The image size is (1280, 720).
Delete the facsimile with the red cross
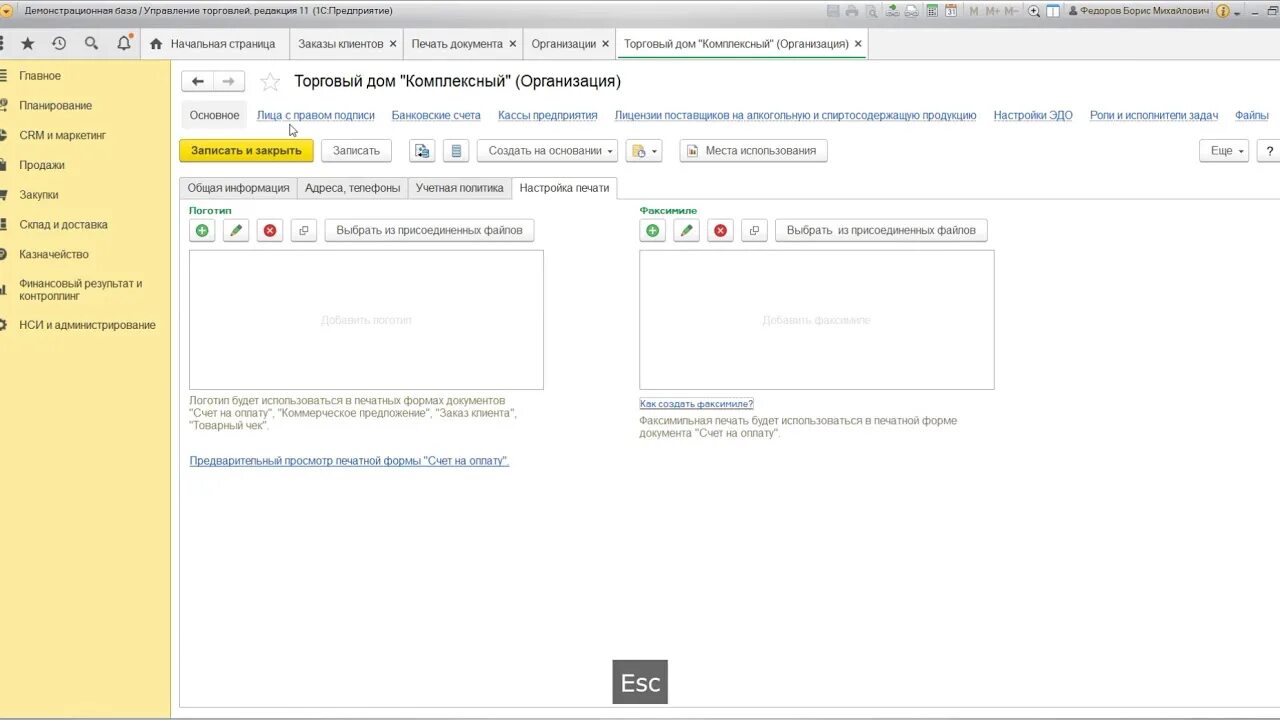point(720,230)
